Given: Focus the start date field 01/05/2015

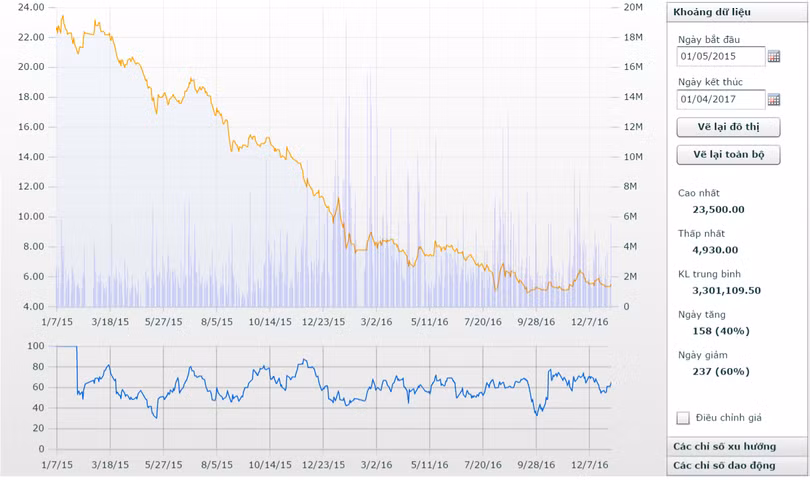Looking at the screenshot, I should click(x=720, y=57).
